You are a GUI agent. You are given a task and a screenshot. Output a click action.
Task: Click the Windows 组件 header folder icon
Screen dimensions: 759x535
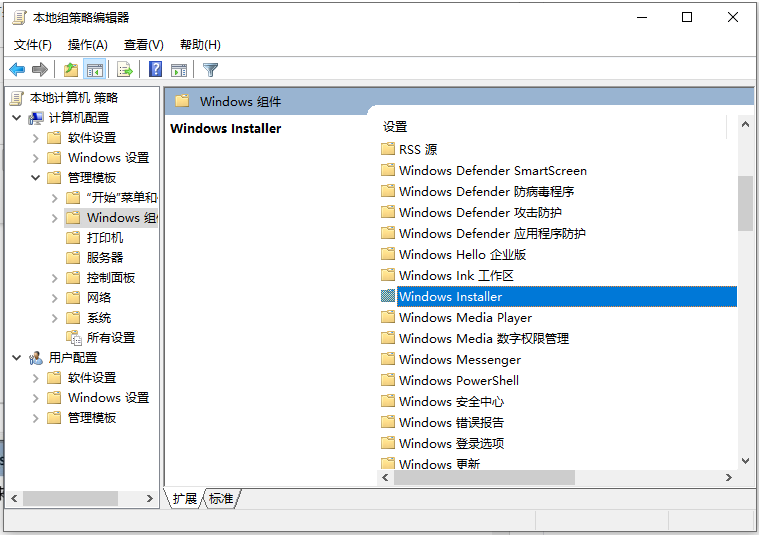click(182, 101)
